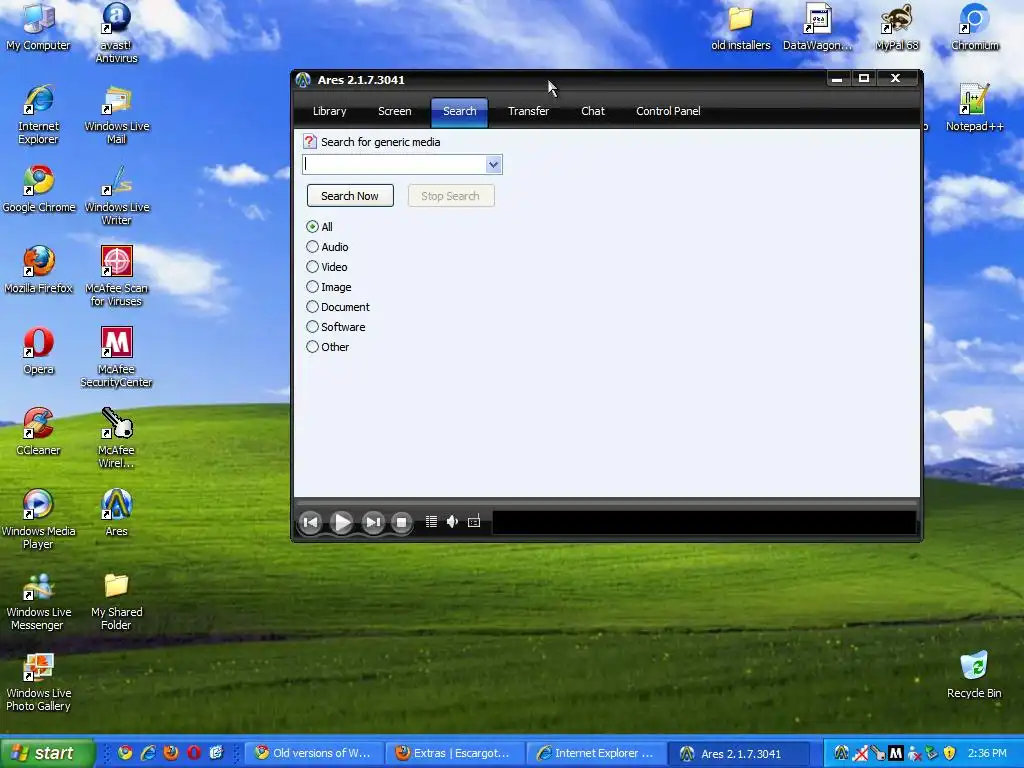Select old installers folder icon

point(741,27)
